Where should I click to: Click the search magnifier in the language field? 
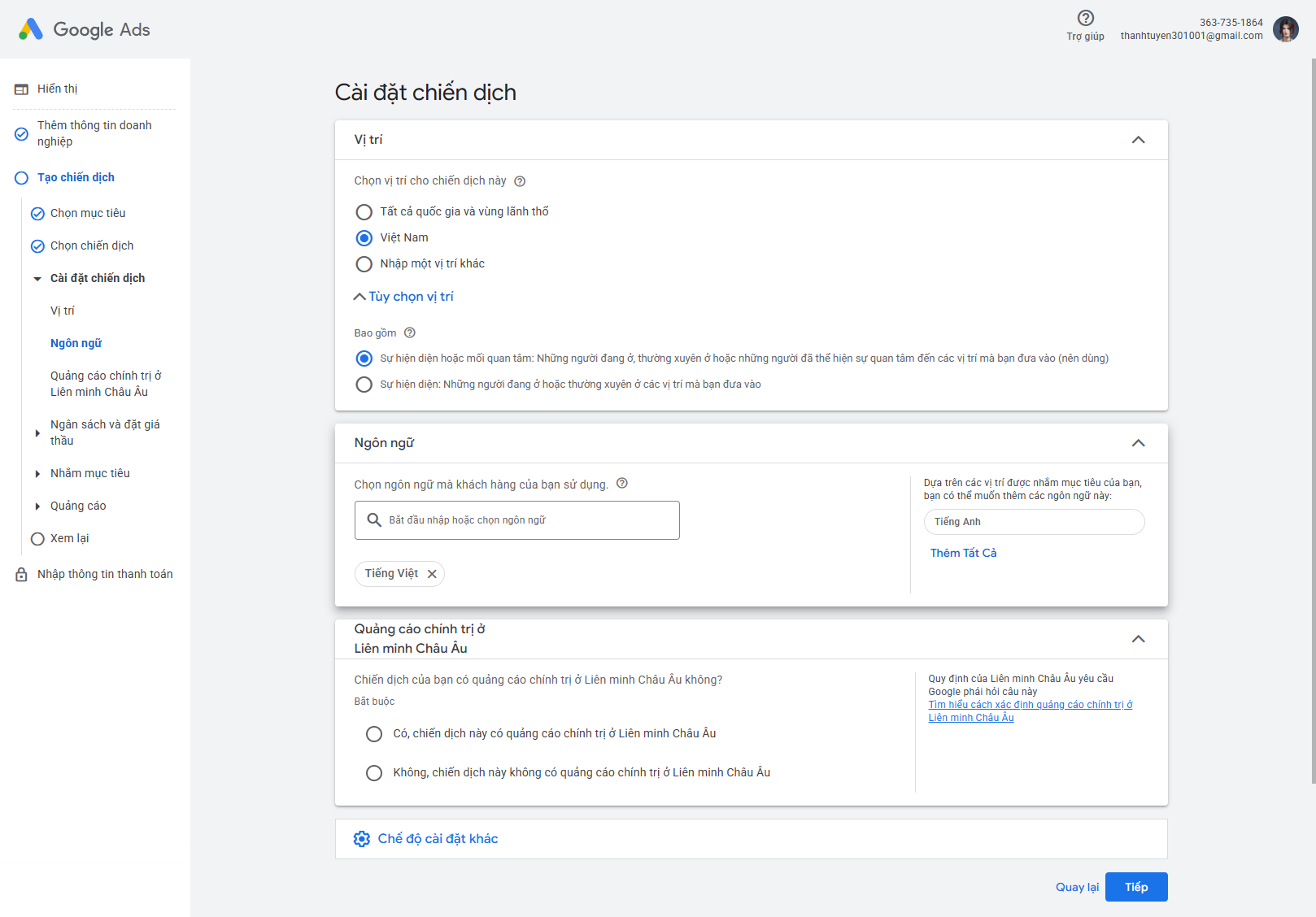[x=374, y=520]
